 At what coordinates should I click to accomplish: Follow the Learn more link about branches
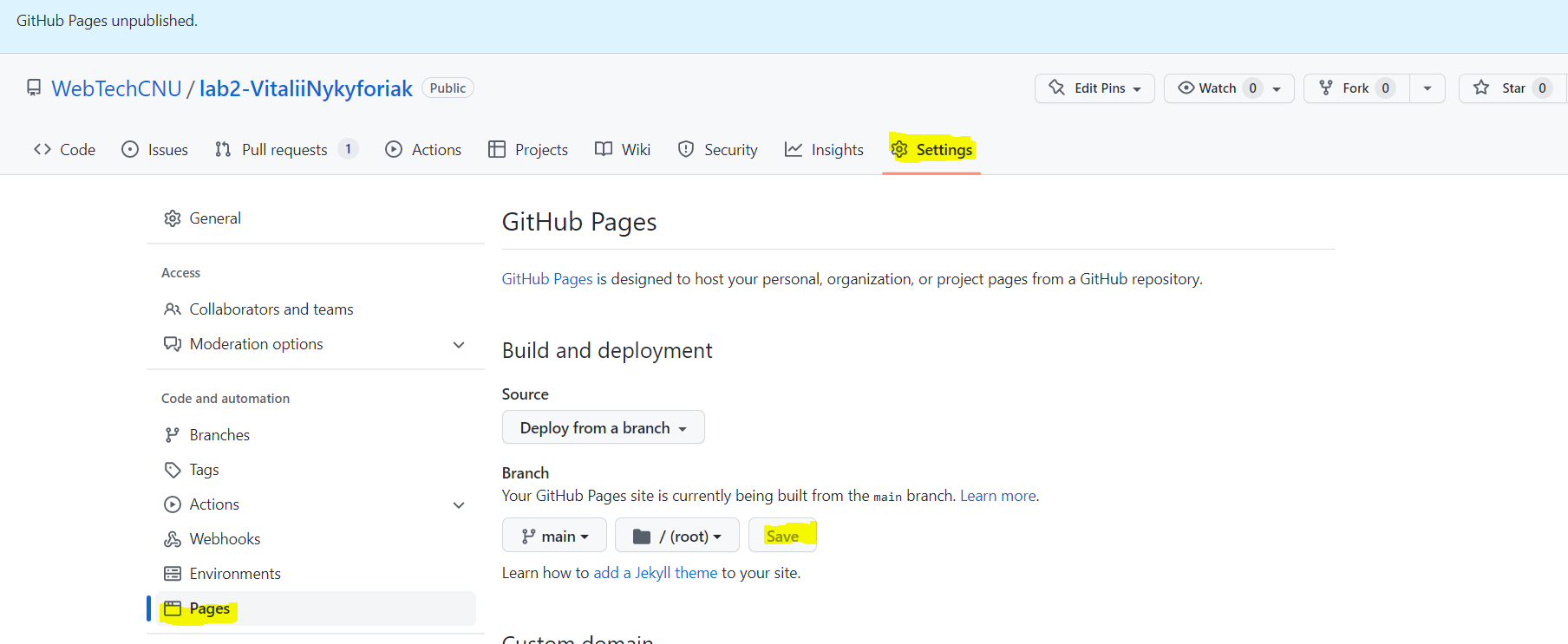pyautogui.click(x=997, y=496)
